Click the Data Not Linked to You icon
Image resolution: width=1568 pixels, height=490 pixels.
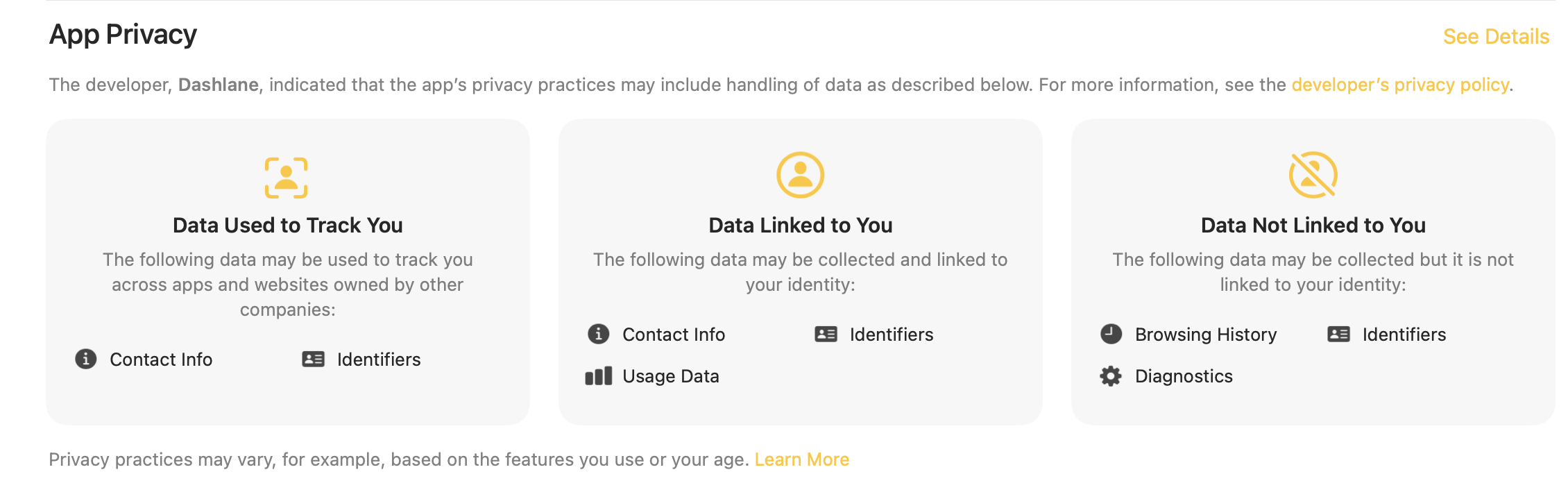point(1313,175)
